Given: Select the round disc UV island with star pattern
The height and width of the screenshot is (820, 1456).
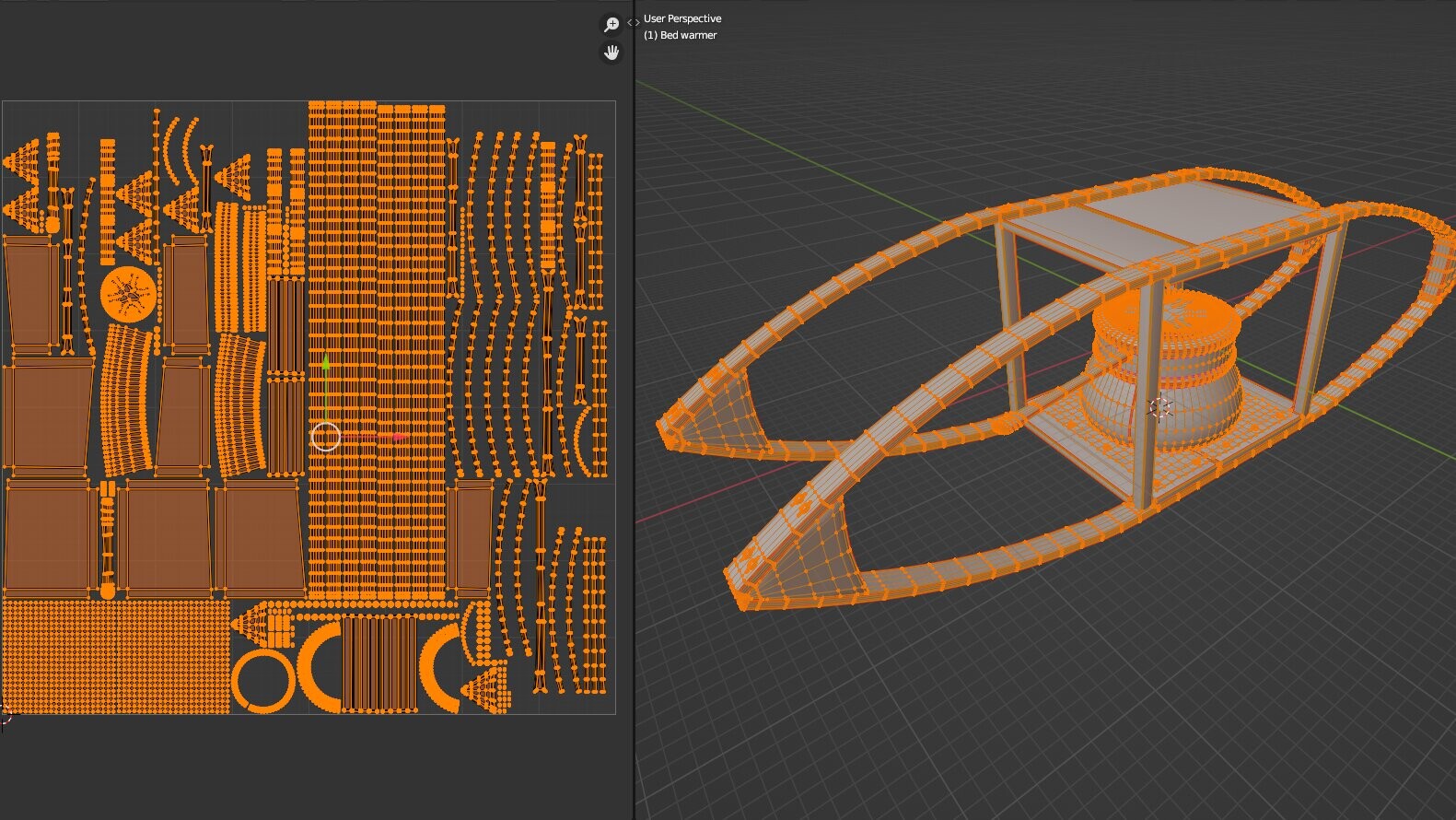Looking at the screenshot, I should pyautogui.click(x=127, y=295).
